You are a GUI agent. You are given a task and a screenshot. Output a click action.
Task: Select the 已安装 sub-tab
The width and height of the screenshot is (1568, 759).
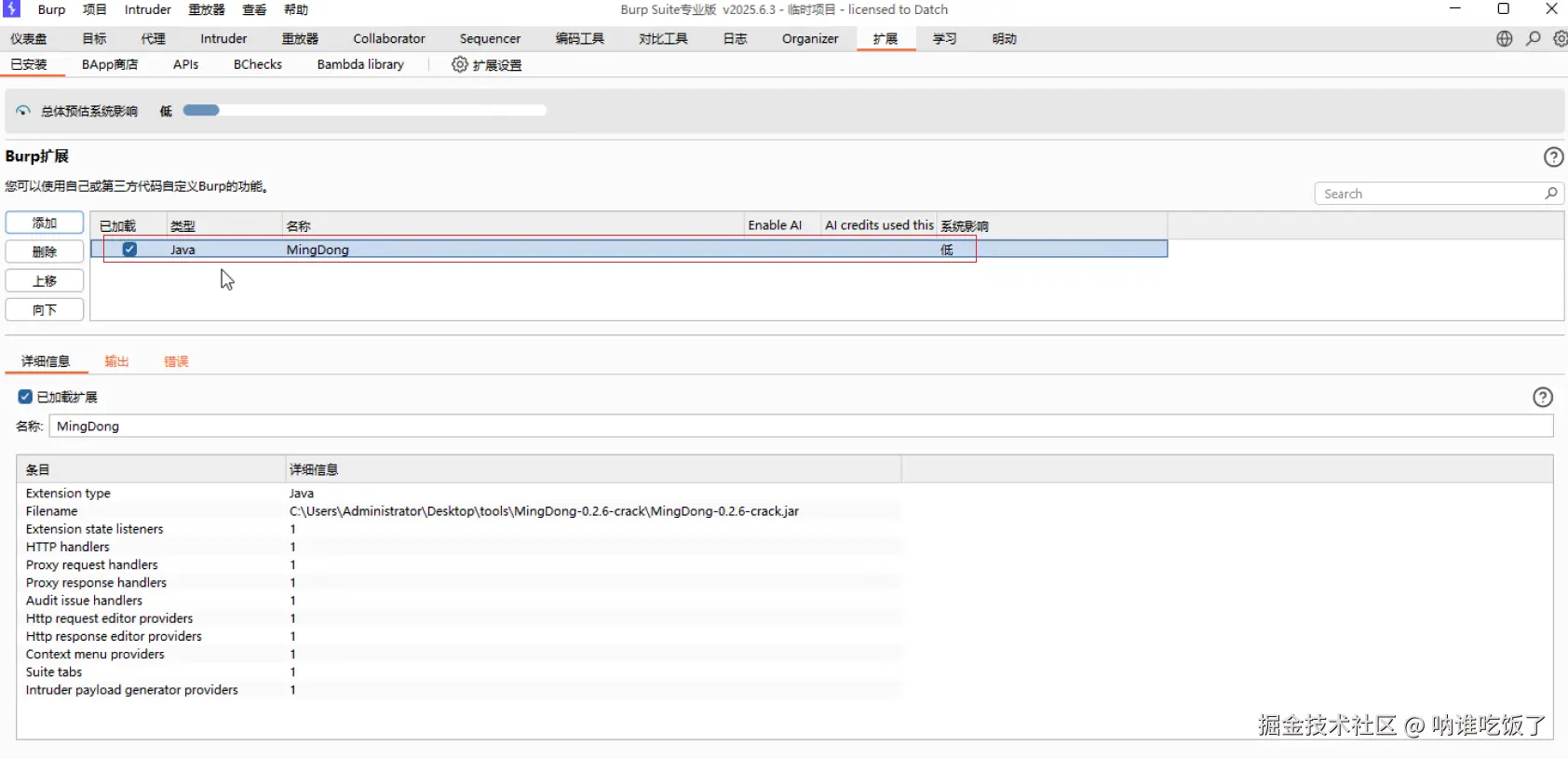point(29,64)
